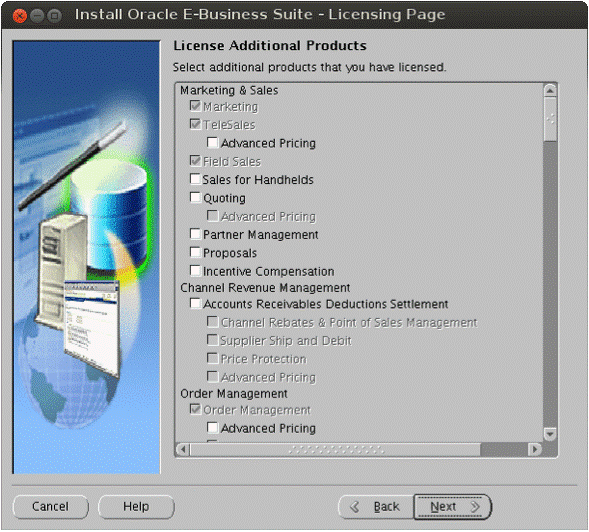Enable Incentive Compensation checkbox
Screen dimensions: 589x532
pyautogui.click(x=195, y=271)
